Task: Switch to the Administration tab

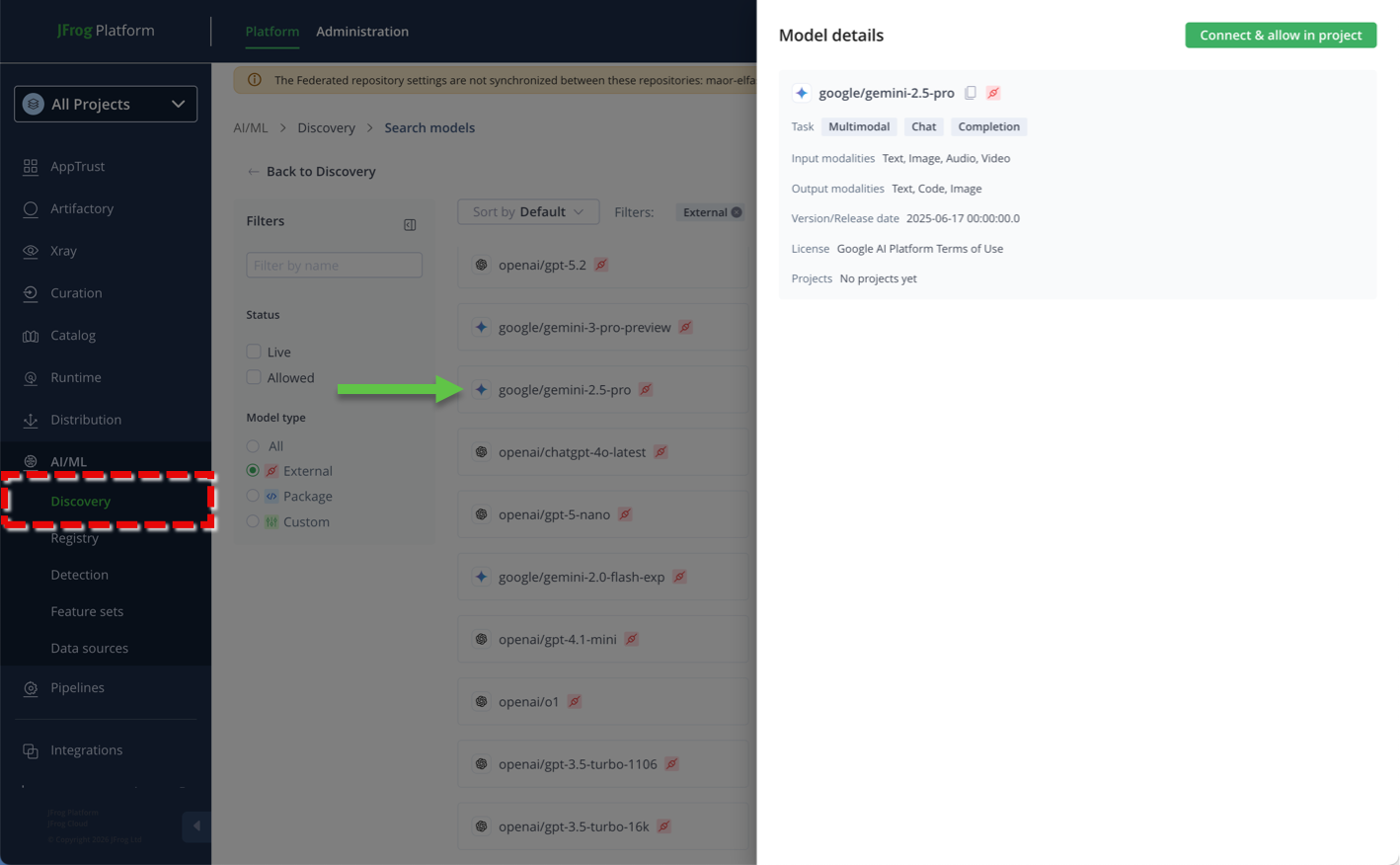Action: [362, 32]
